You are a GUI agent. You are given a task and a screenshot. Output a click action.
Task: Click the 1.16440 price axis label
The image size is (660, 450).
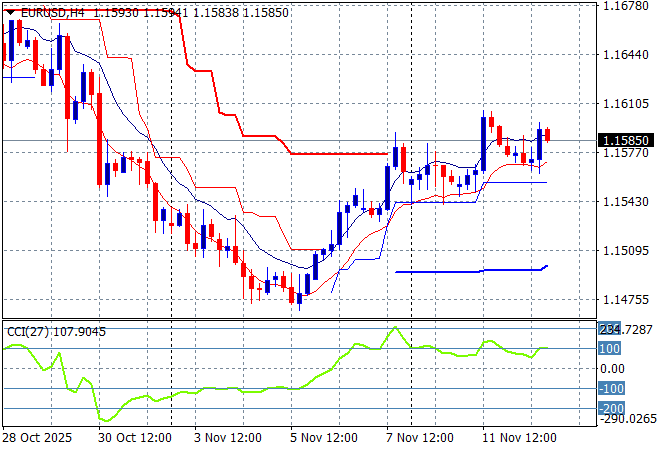[x=626, y=54]
